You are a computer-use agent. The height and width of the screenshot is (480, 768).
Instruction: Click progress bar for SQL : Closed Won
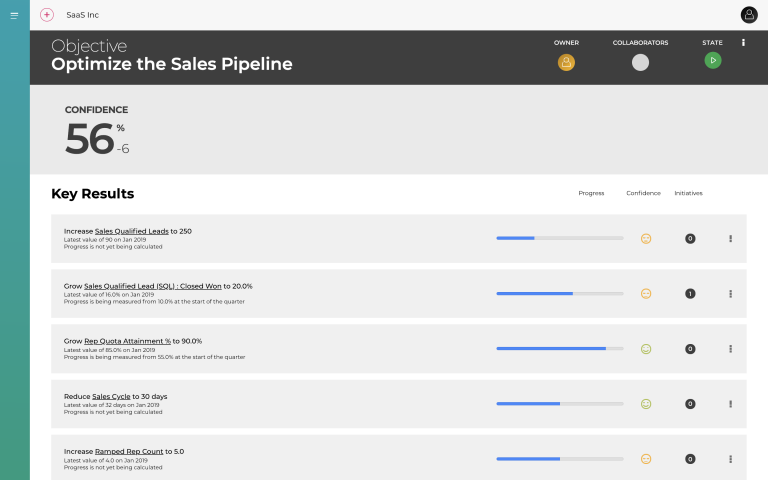coord(560,293)
